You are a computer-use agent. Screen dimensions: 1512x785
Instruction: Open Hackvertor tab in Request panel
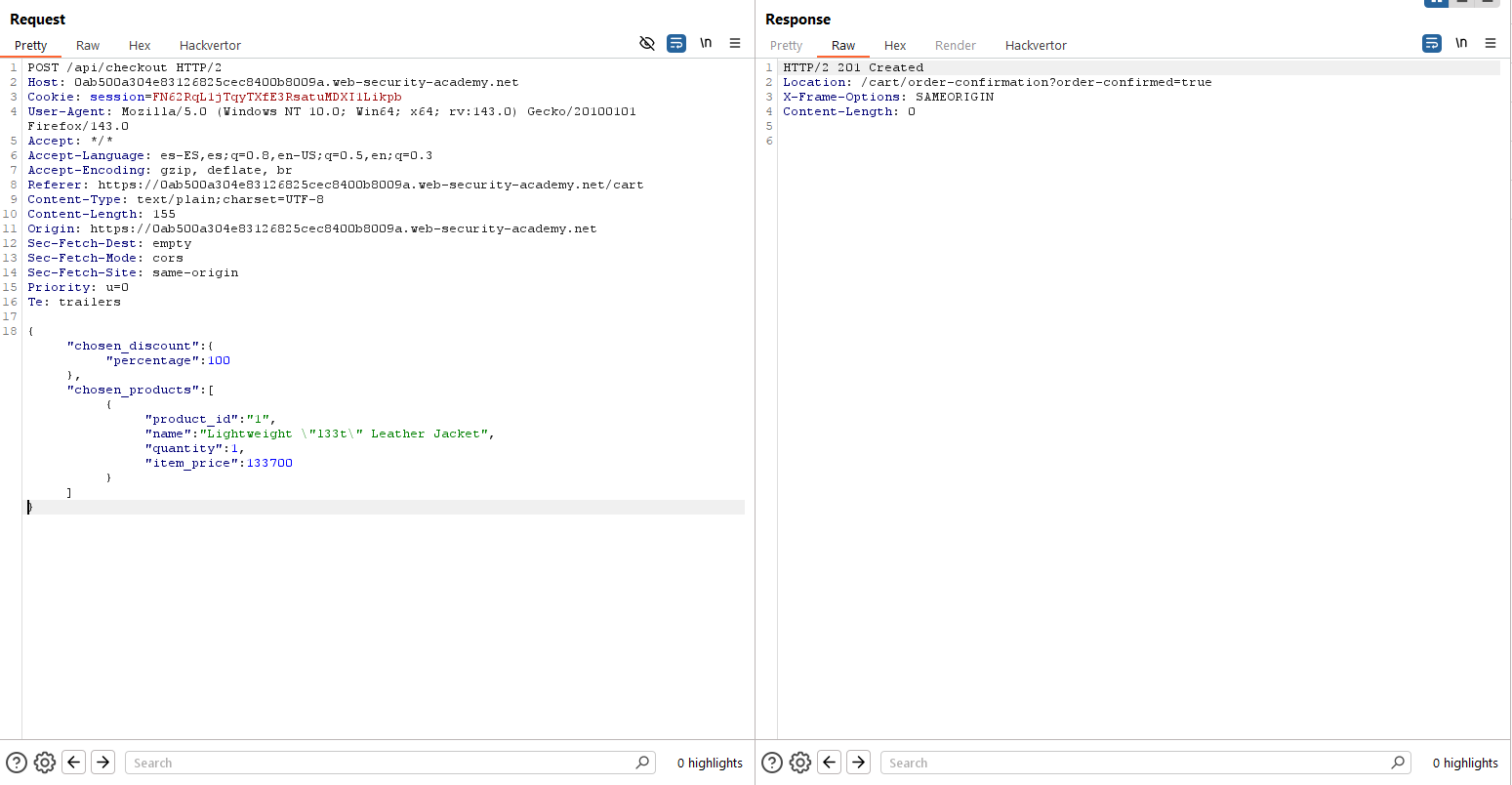210,45
